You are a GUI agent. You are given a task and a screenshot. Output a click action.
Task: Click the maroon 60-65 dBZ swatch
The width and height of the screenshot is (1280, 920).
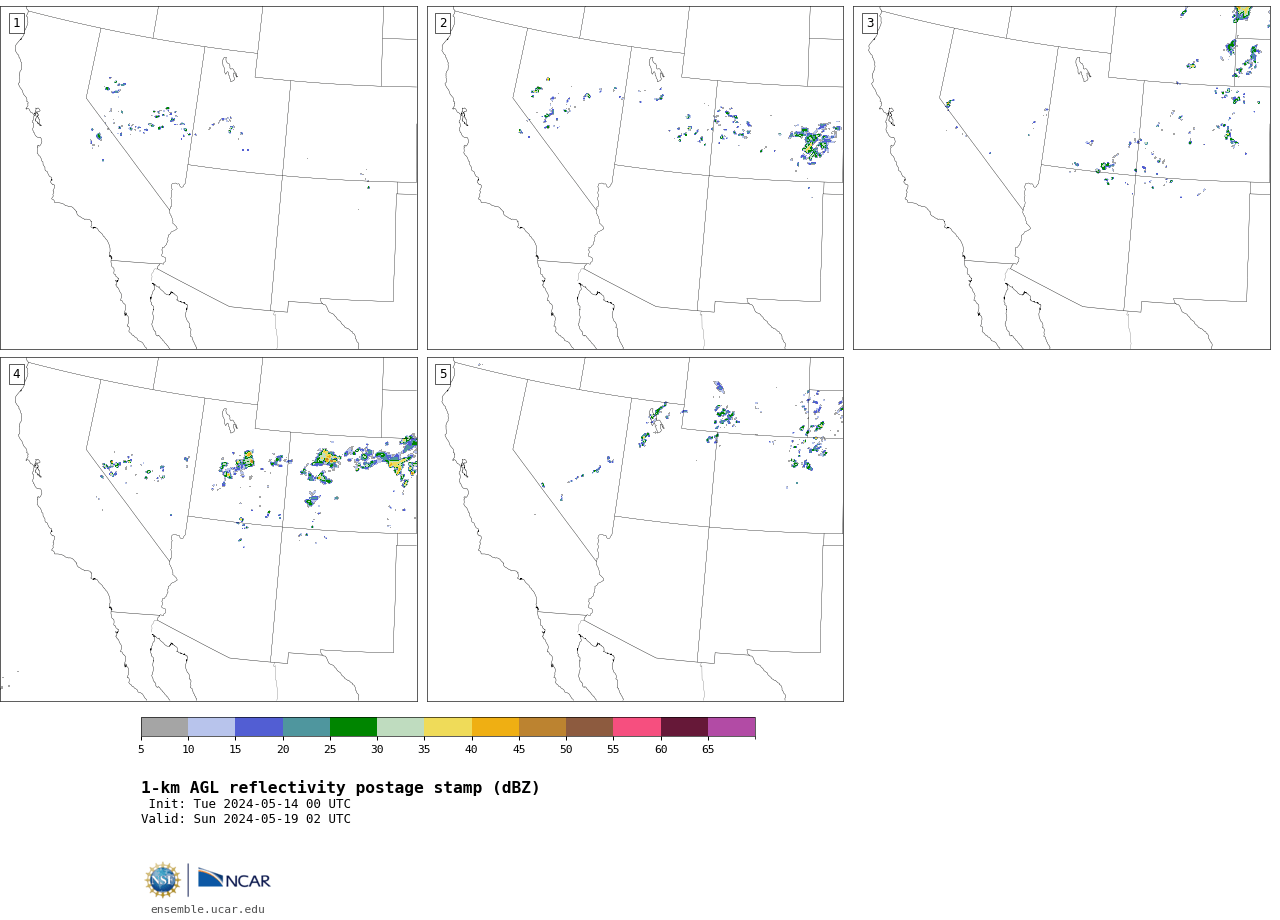pyautogui.click(x=684, y=727)
